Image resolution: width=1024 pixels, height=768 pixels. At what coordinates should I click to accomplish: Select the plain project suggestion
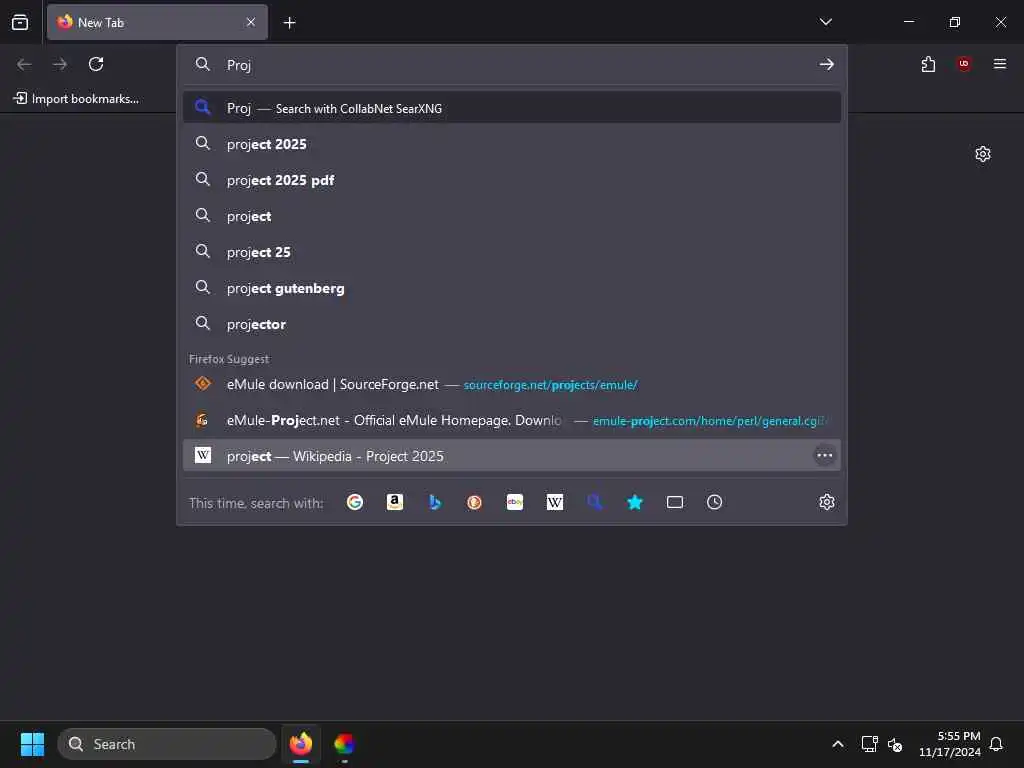pyautogui.click(x=512, y=216)
